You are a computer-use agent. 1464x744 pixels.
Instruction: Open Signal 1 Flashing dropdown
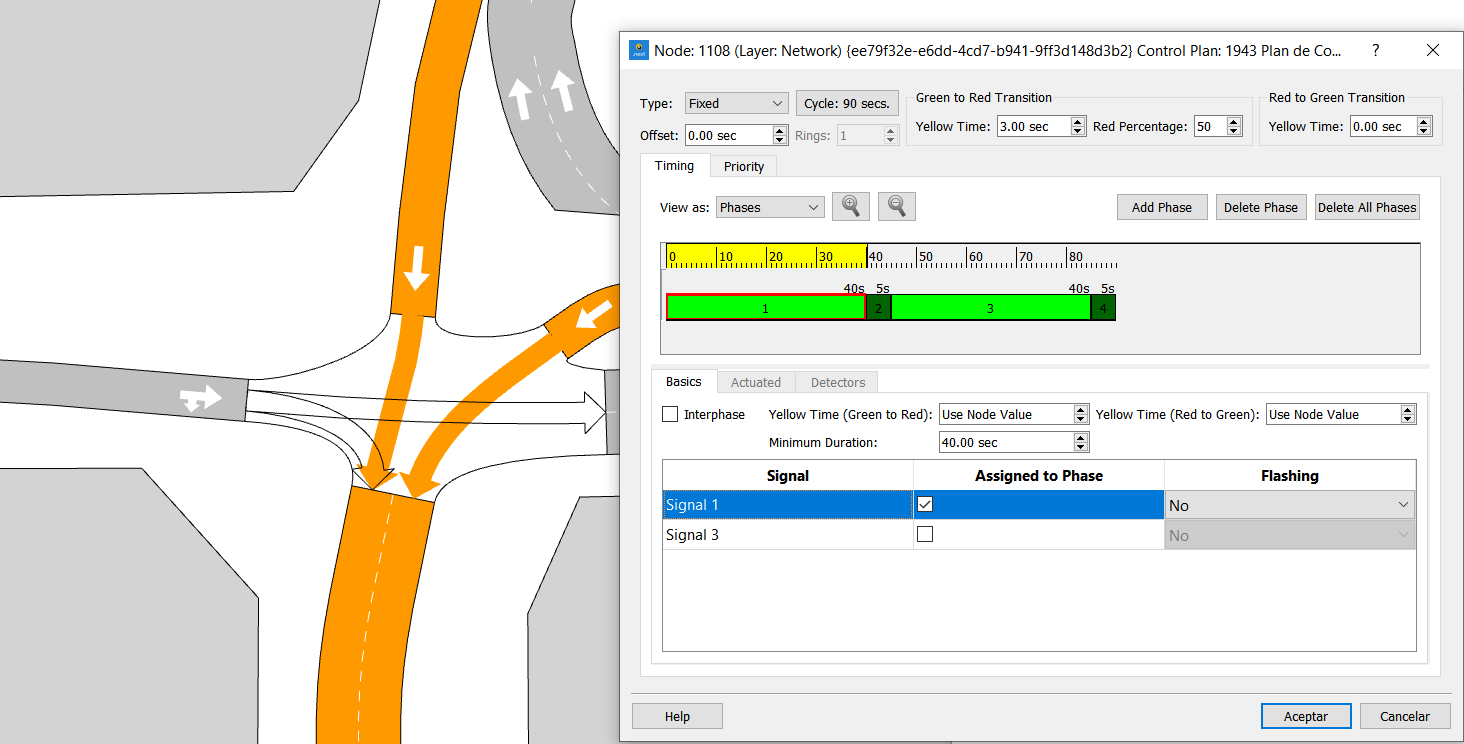coord(1289,505)
